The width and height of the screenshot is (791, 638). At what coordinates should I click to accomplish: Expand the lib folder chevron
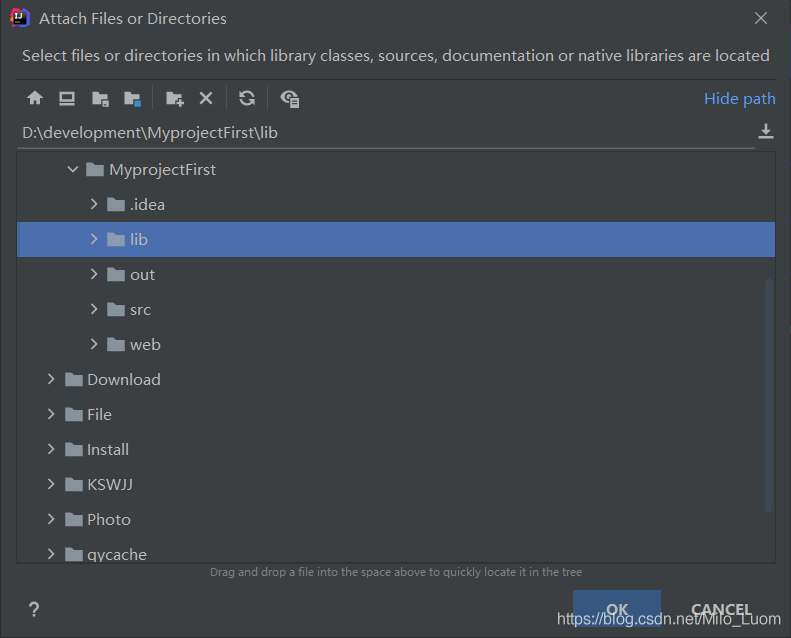click(94, 239)
